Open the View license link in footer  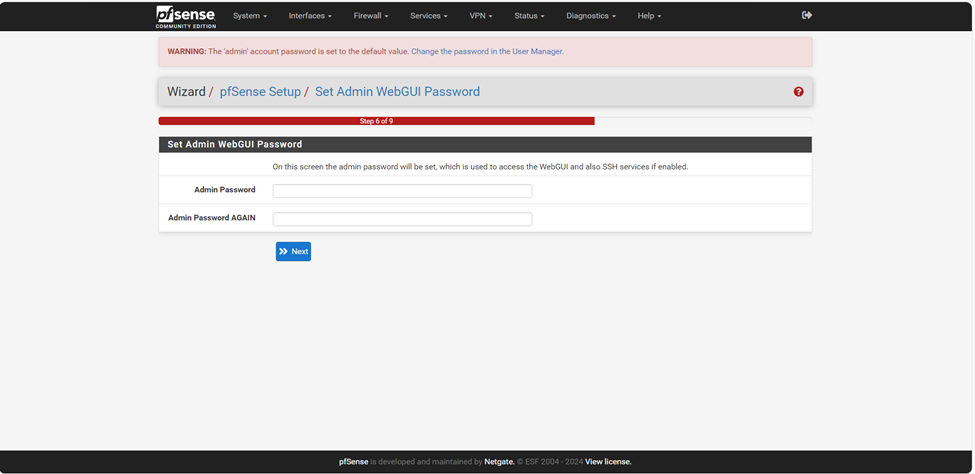608,462
